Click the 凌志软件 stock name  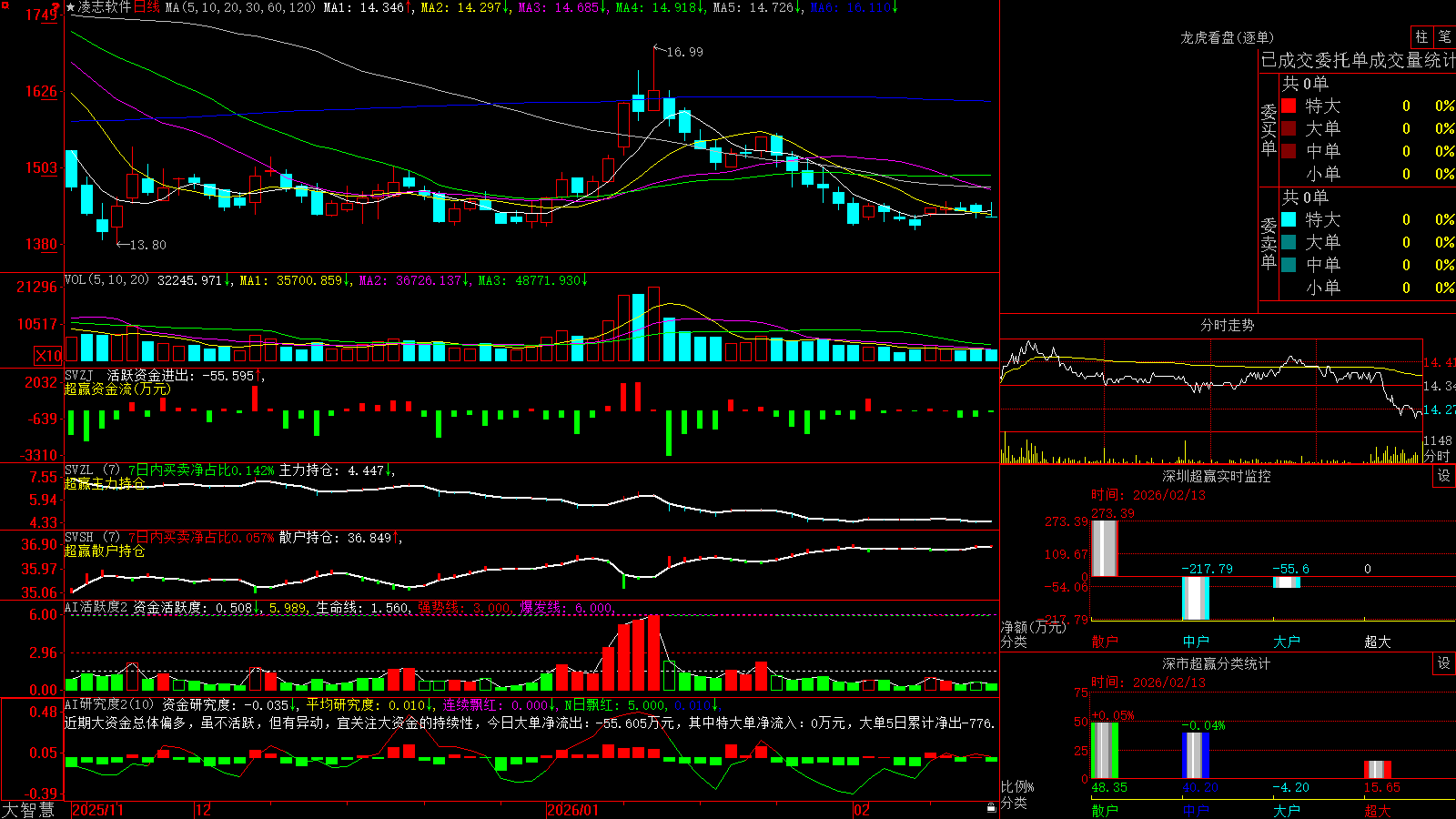tap(105, 7)
